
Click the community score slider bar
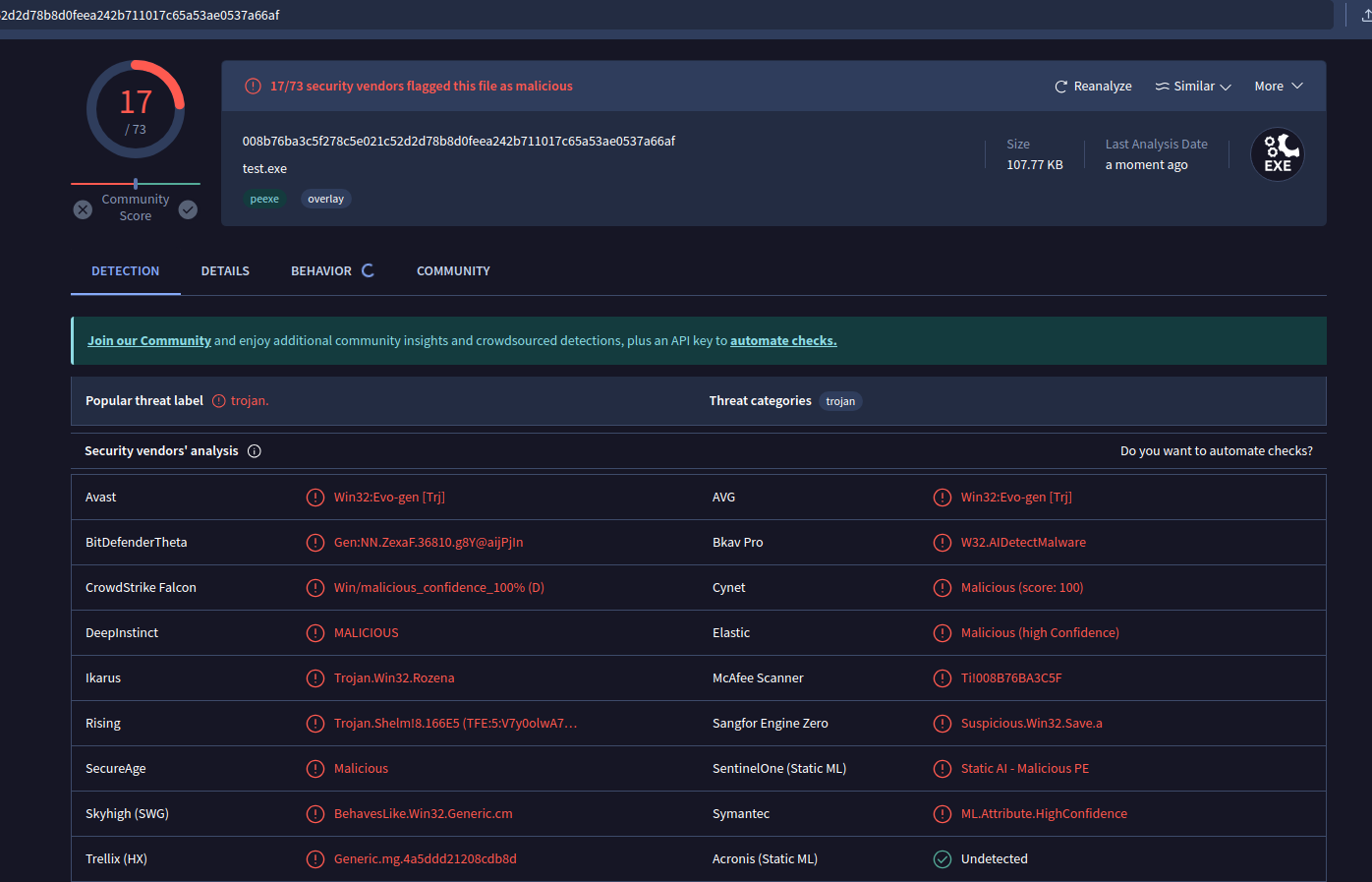[136, 184]
